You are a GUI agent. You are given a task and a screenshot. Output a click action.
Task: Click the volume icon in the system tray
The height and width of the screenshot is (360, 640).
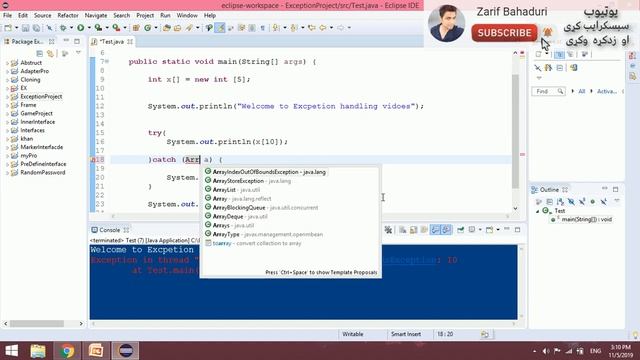546,351
